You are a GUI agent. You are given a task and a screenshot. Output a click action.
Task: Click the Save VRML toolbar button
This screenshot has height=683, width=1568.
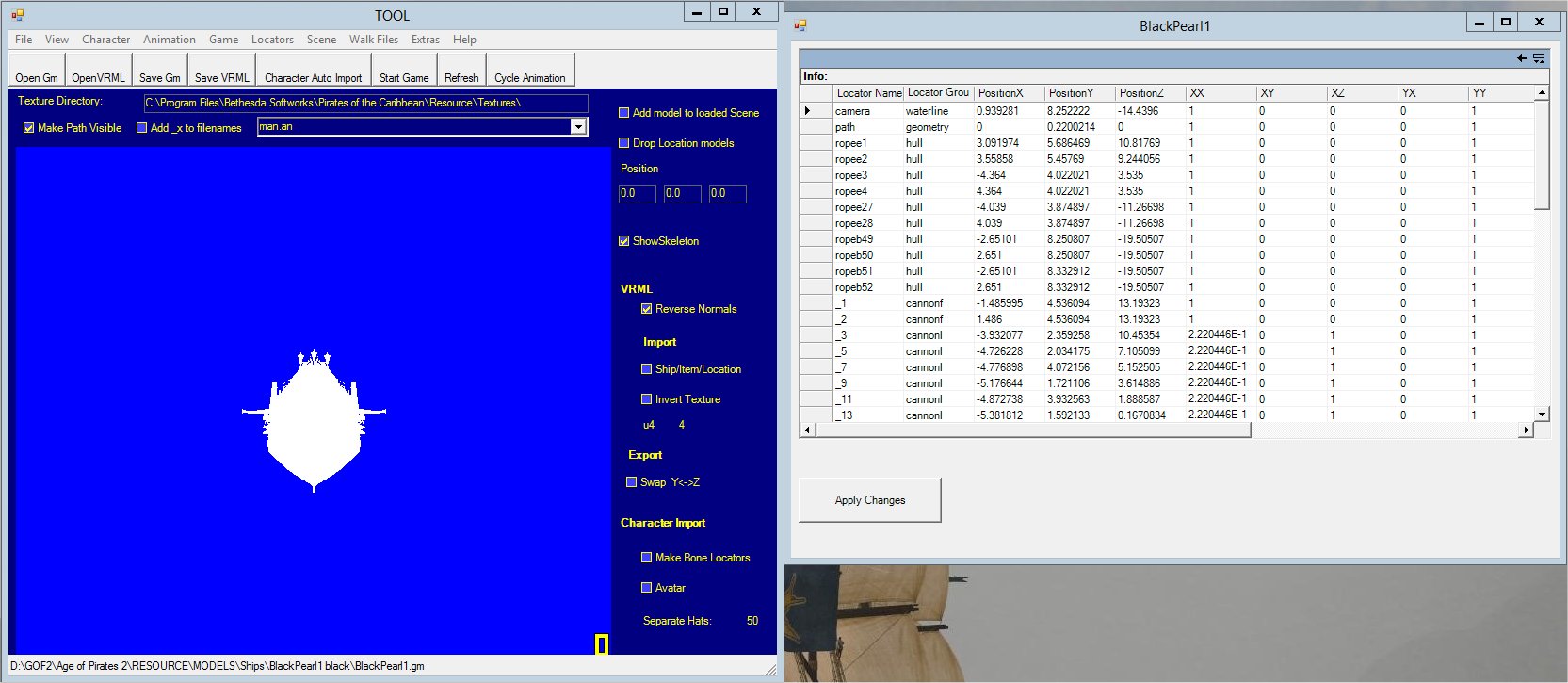click(222, 72)
